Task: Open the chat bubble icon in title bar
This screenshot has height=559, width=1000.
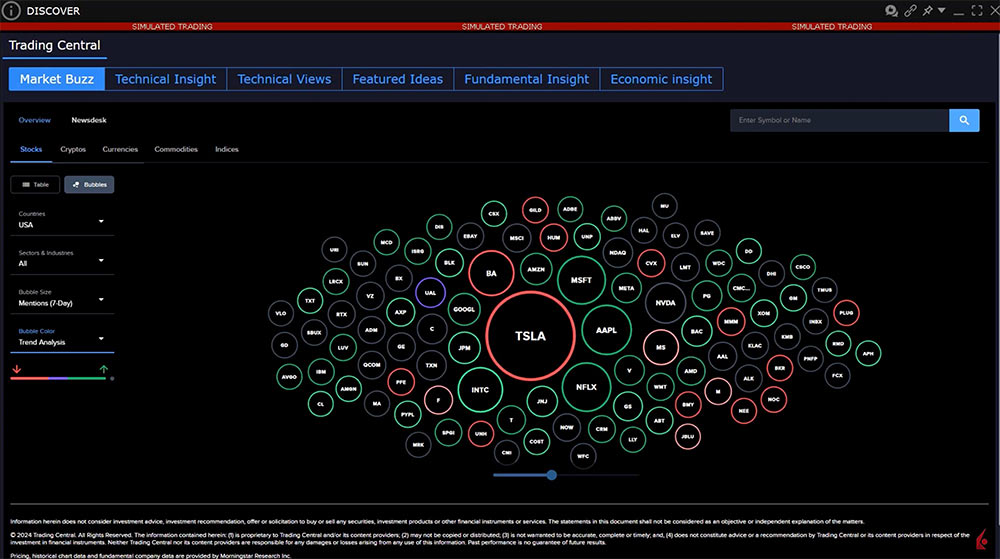Action: (x=891, y=10)
